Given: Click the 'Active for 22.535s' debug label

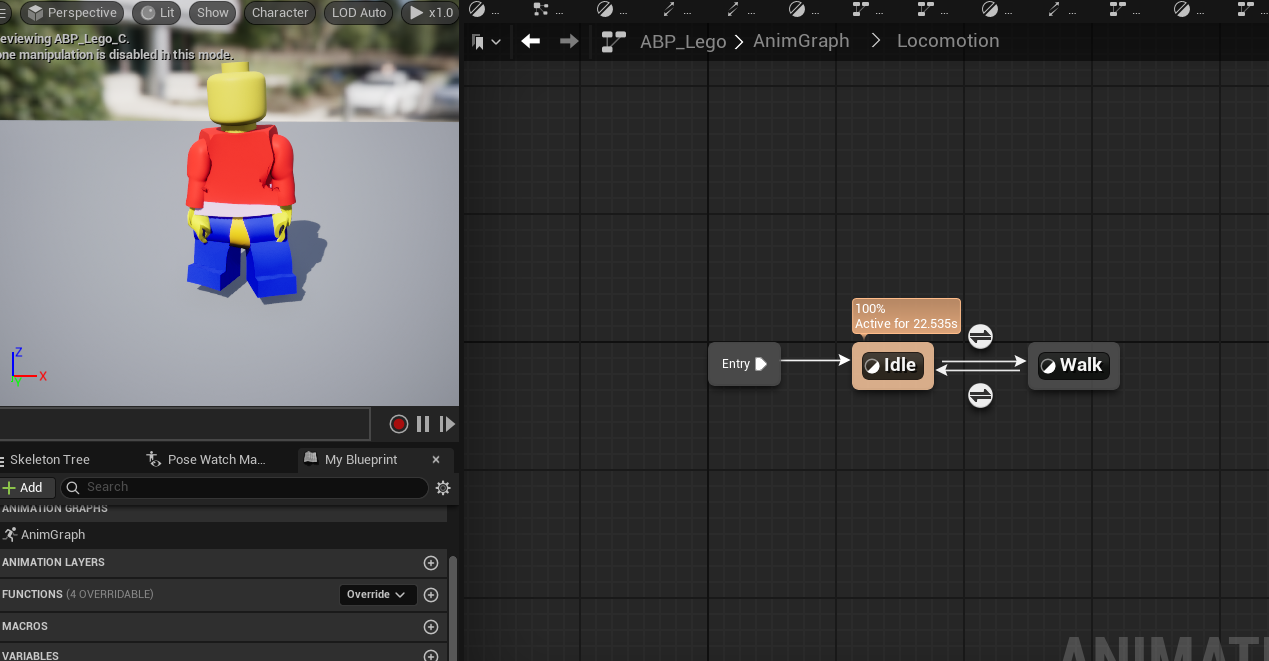Looking at the screenshot, I should (906, 324).
